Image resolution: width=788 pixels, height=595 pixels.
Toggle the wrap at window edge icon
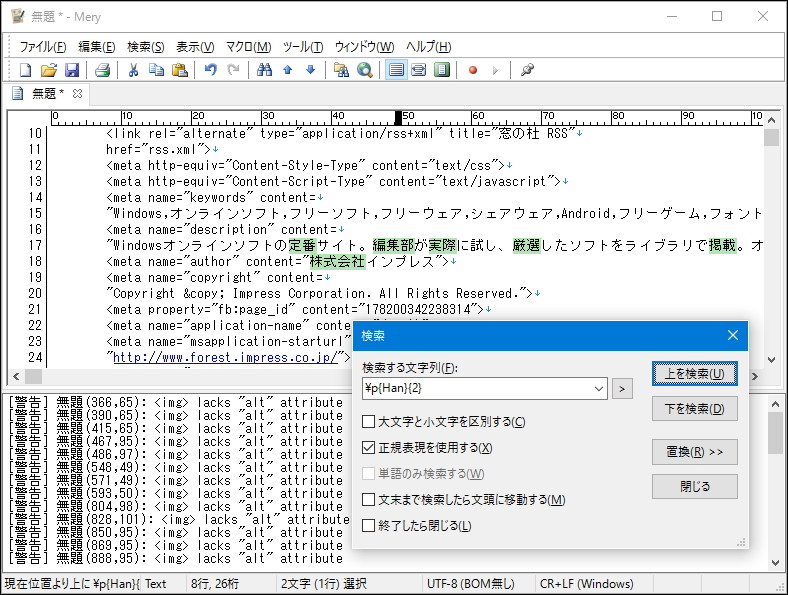click(442, 70)
